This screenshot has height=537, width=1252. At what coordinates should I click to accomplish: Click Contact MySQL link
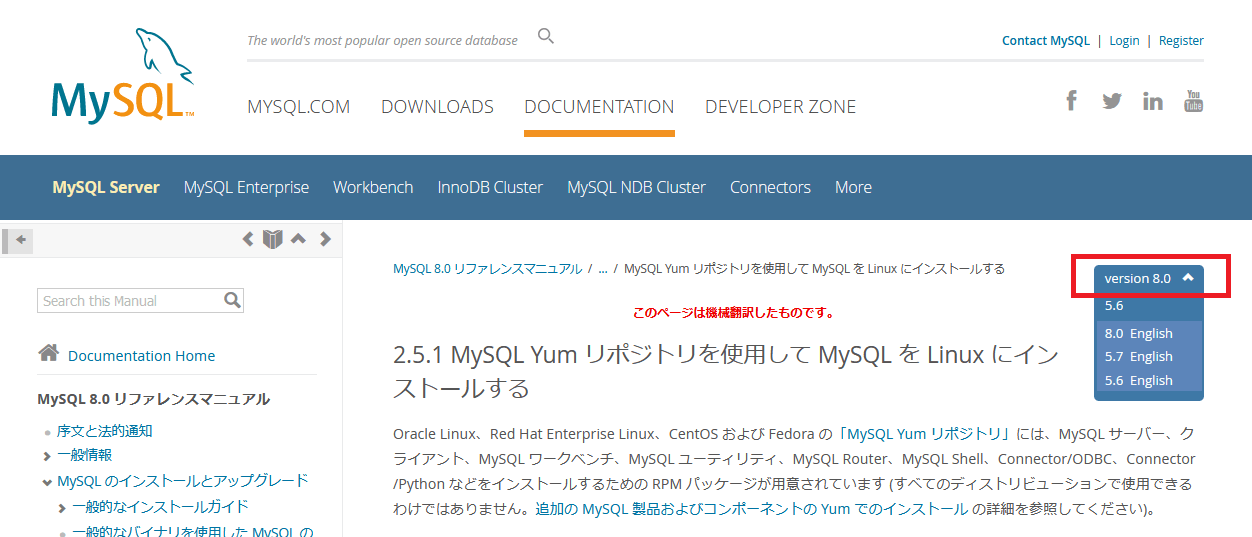coord(1046,41)
